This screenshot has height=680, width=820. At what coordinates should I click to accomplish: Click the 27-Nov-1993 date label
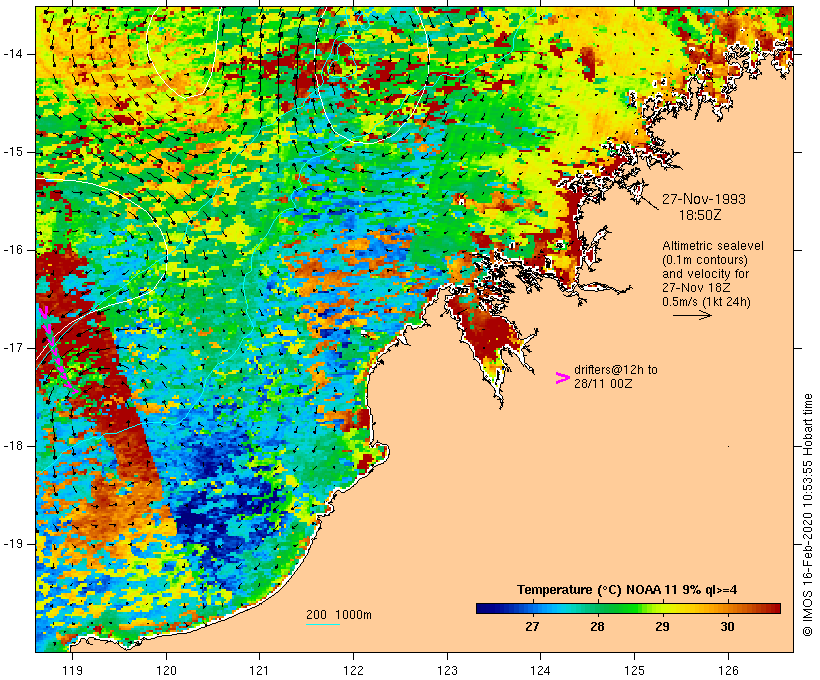(703, 199)
